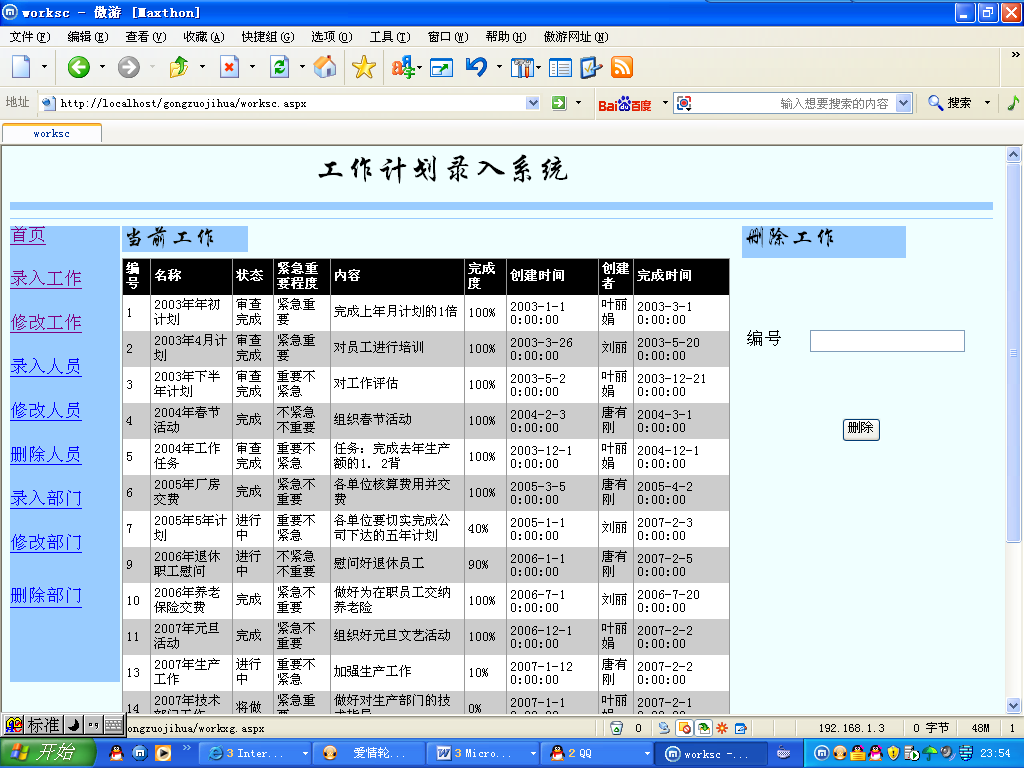Click the full-screen window toolbar icon

tap(441, 67)
